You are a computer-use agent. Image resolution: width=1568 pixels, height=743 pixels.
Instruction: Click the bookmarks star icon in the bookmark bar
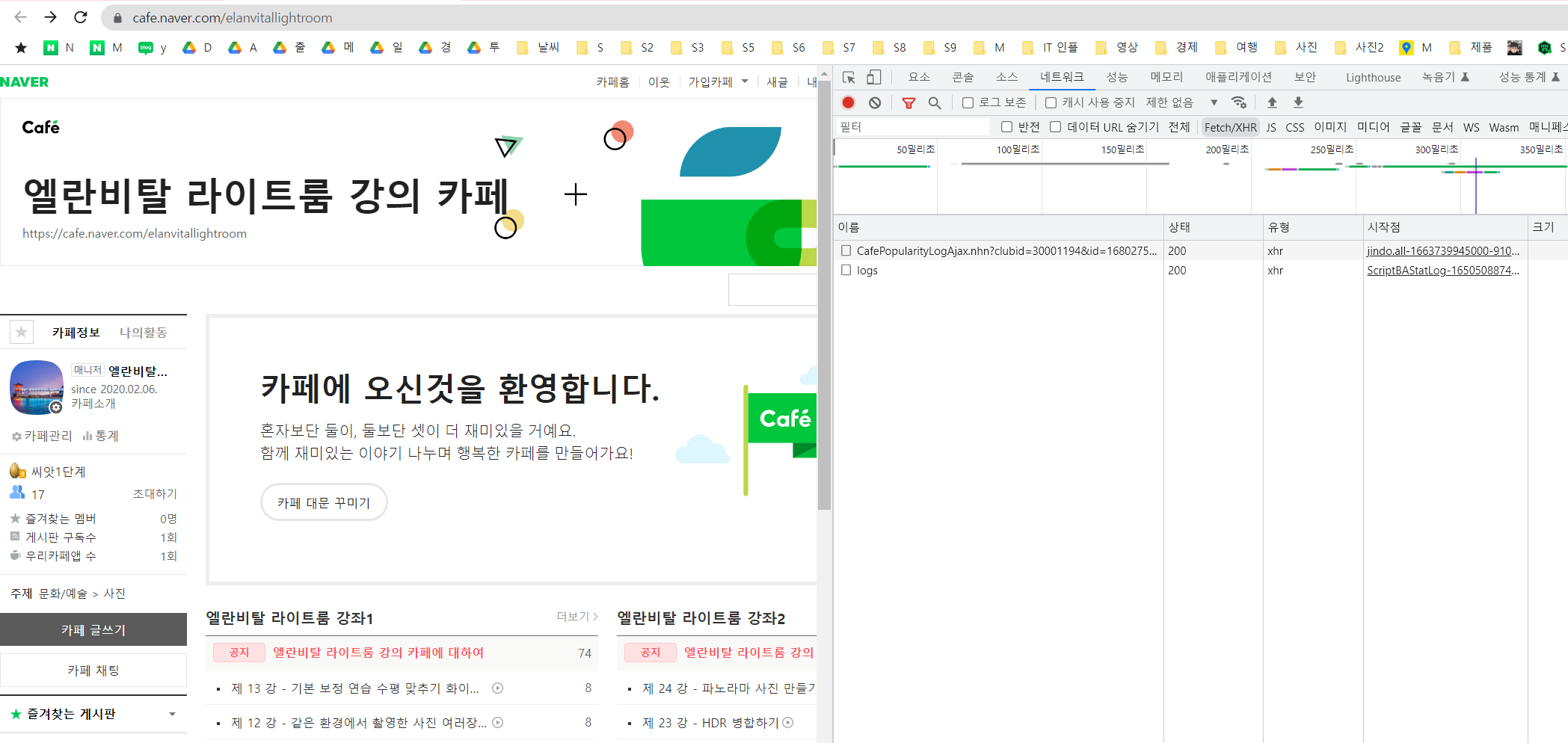pyautogui.click(x=21, y=48)
